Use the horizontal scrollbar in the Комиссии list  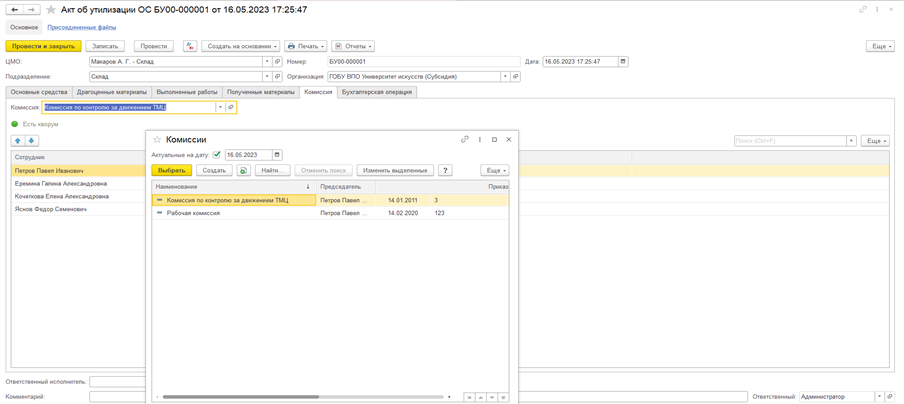pos(240,397)
